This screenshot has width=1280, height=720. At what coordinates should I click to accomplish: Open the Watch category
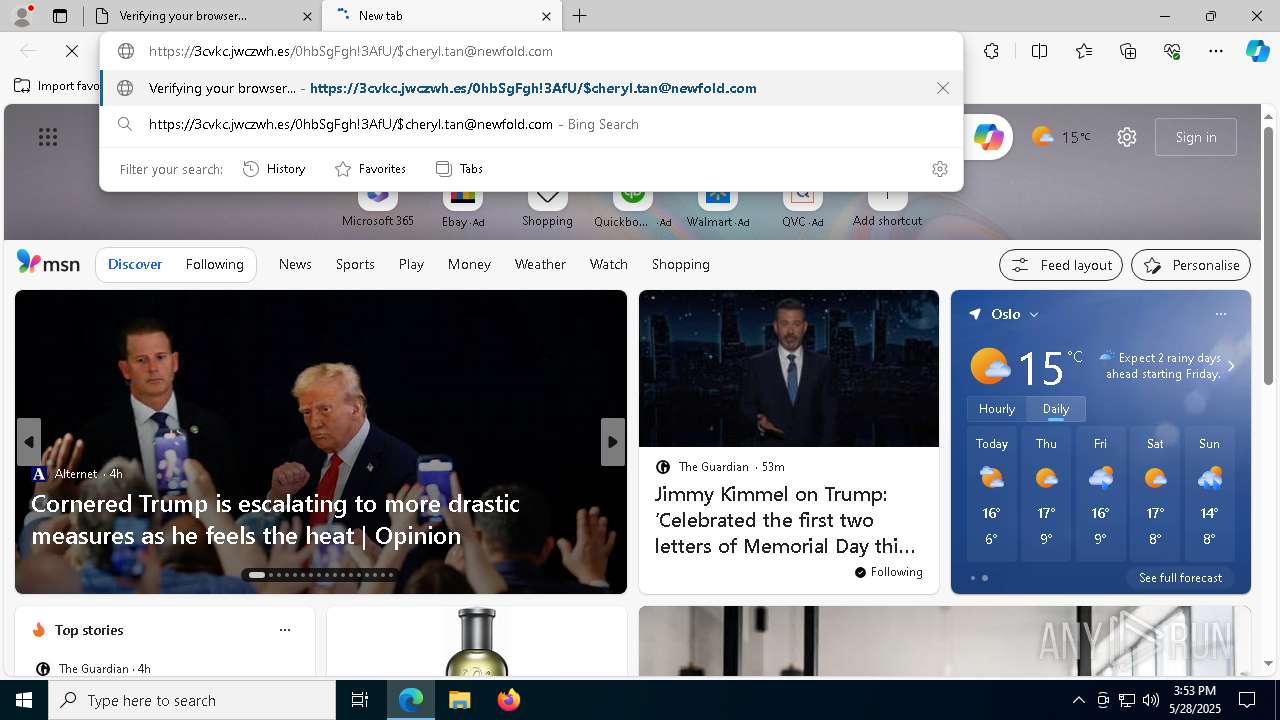point(609,264)
